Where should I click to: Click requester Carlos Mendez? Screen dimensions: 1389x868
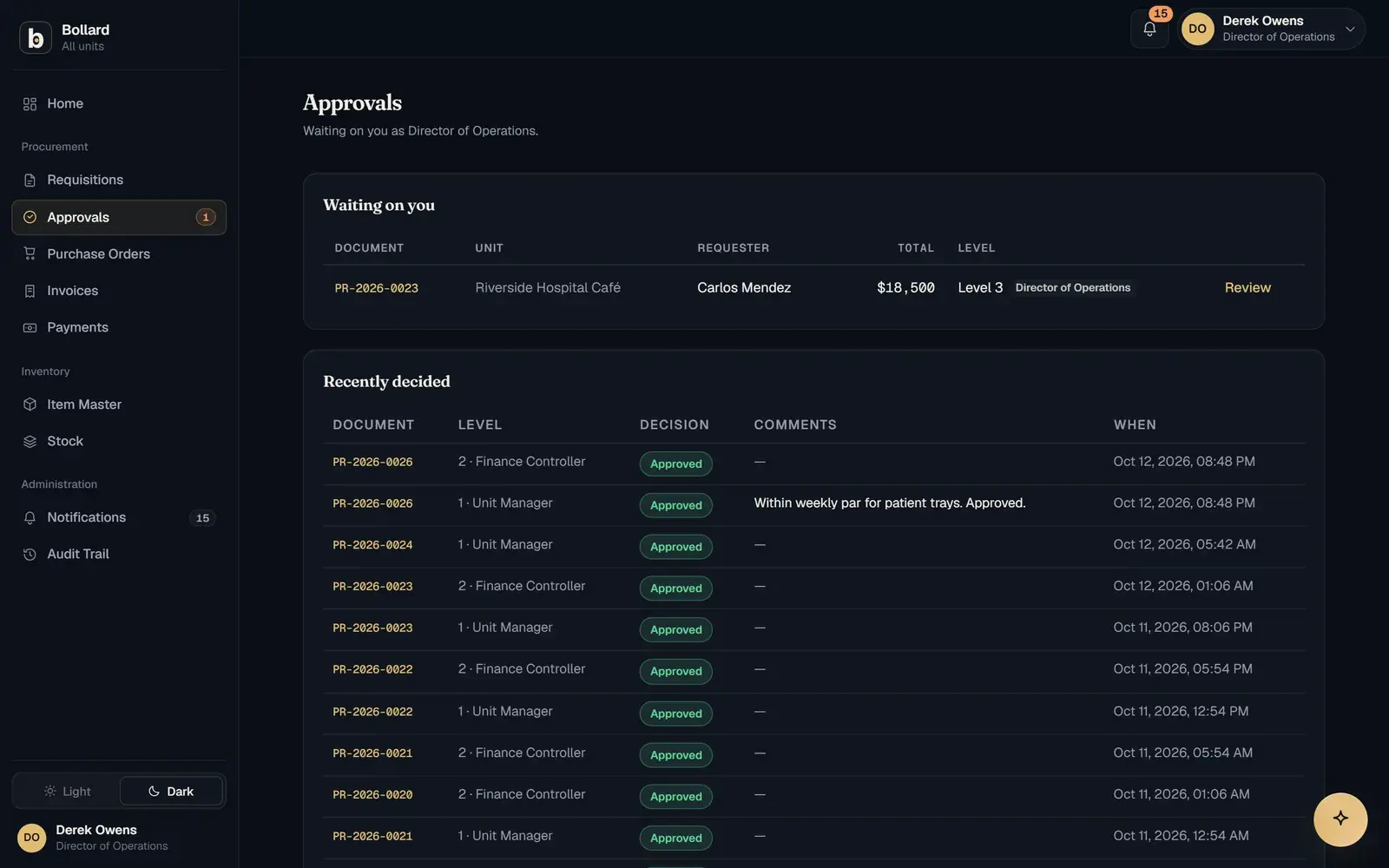point(744,287)
